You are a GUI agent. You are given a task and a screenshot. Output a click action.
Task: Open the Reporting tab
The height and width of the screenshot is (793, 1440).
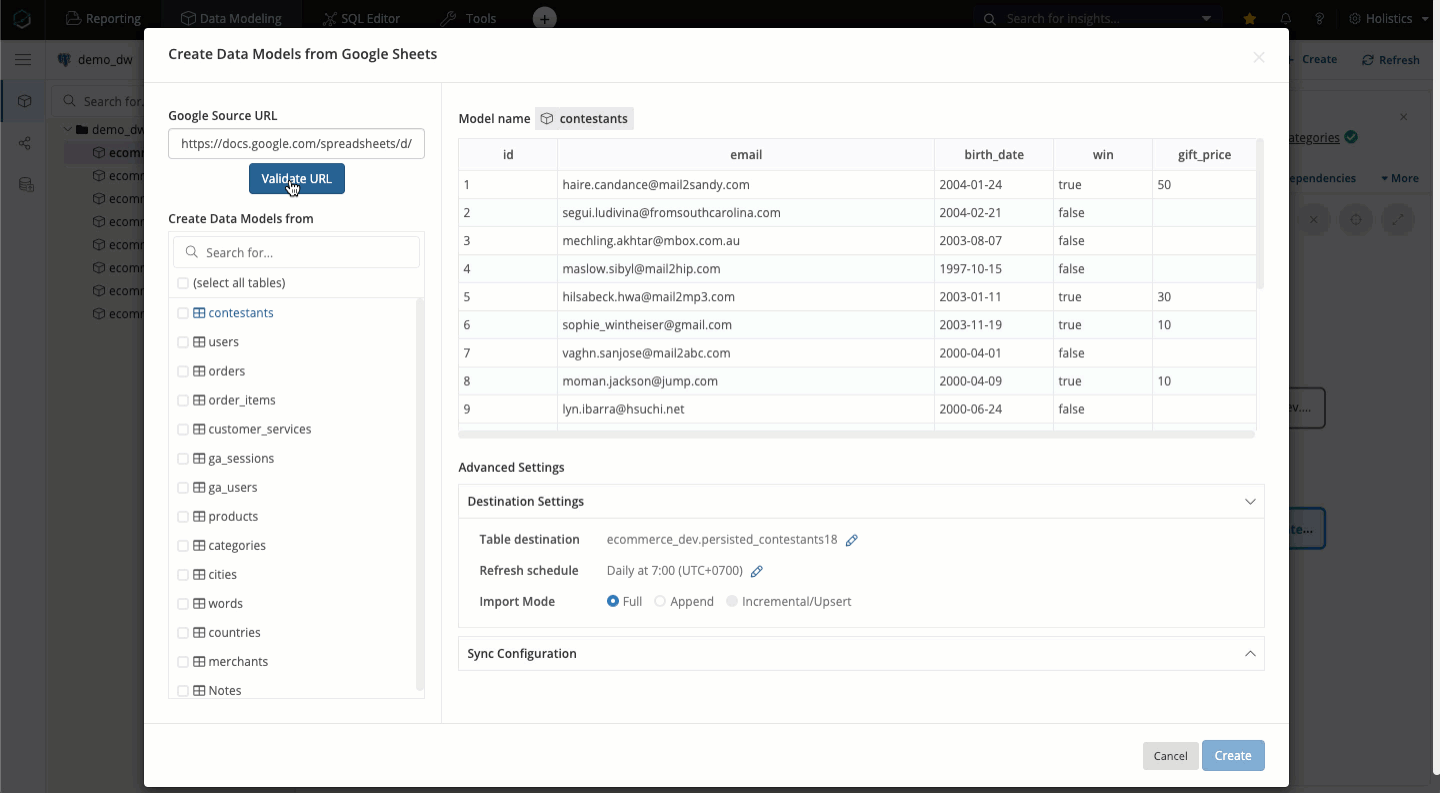(104, 19)
